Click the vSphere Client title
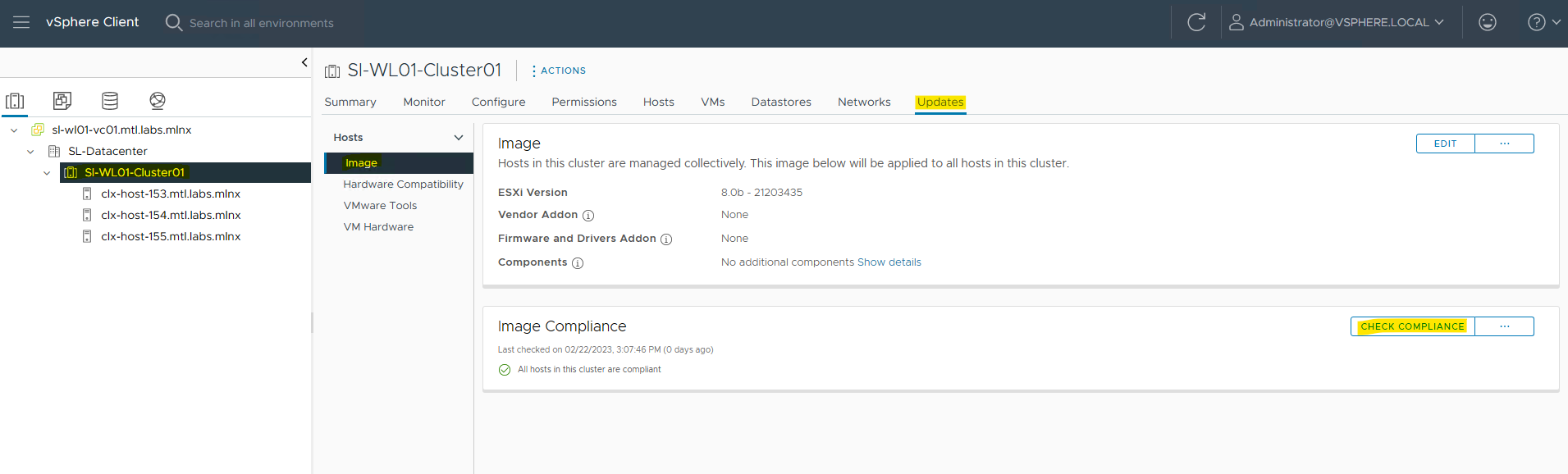 click(93, 22)
